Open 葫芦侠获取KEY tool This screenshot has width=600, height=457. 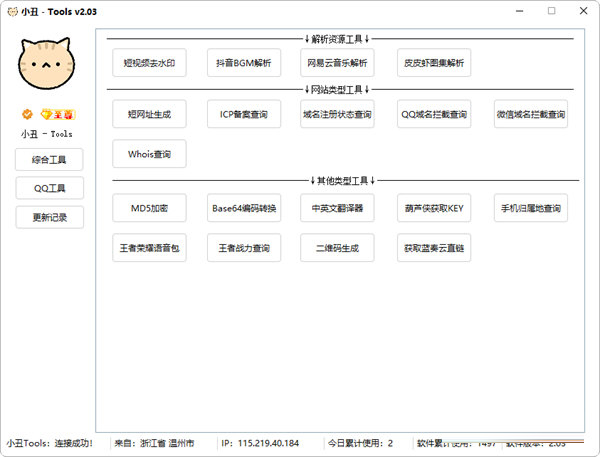(x=434, y=208)
